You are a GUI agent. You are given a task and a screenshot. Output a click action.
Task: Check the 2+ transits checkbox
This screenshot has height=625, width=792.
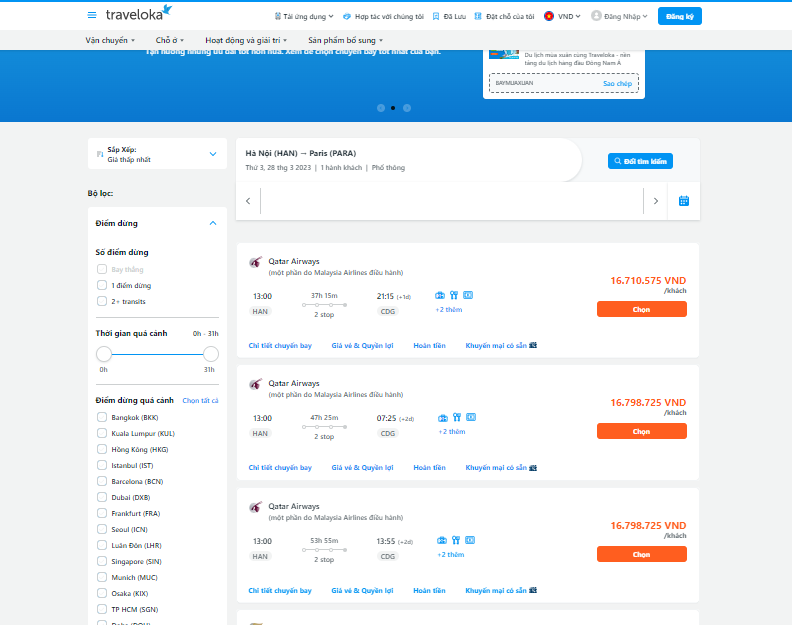click(x=102, y=301)
